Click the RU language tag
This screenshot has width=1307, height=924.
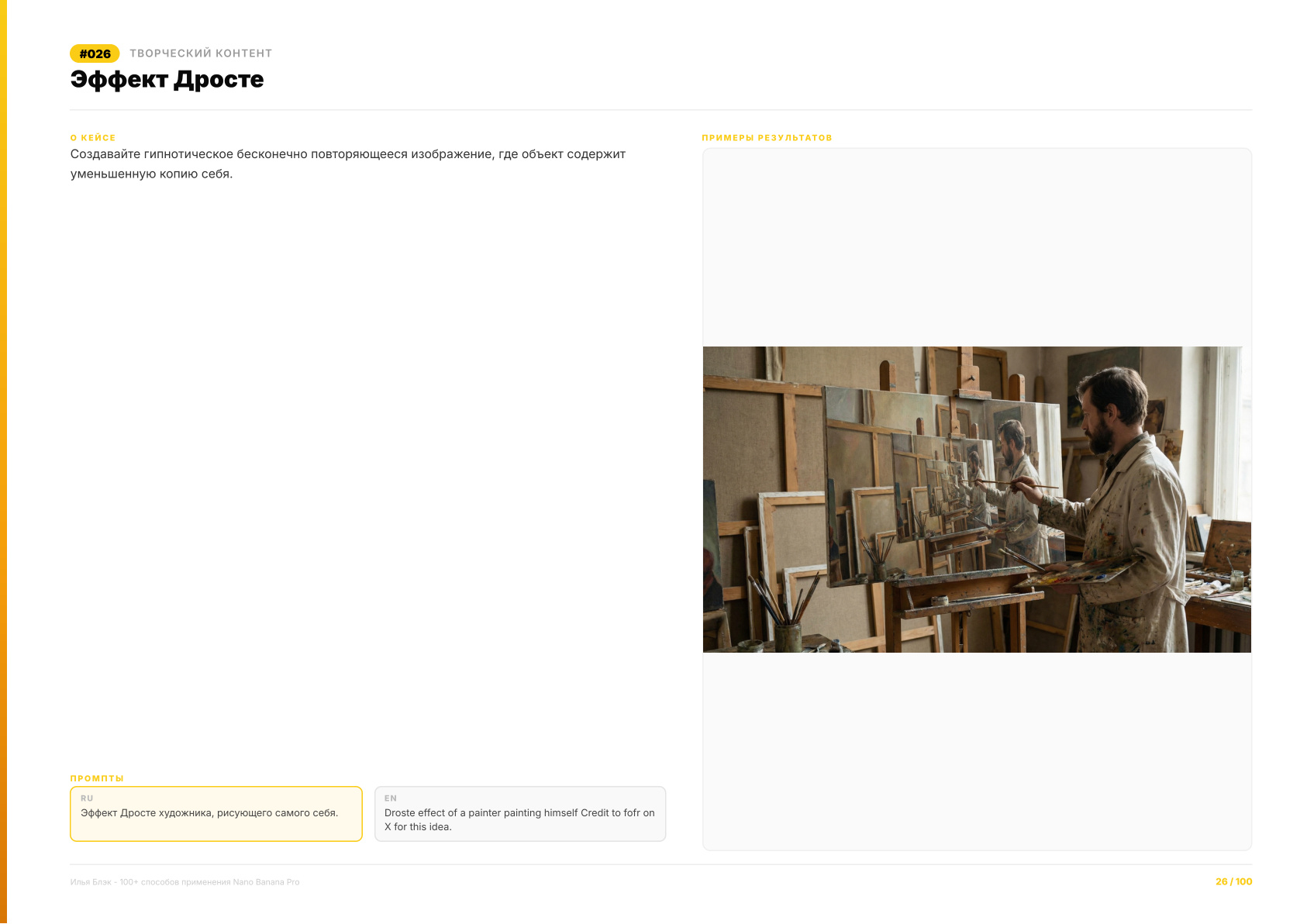[87, 798]
